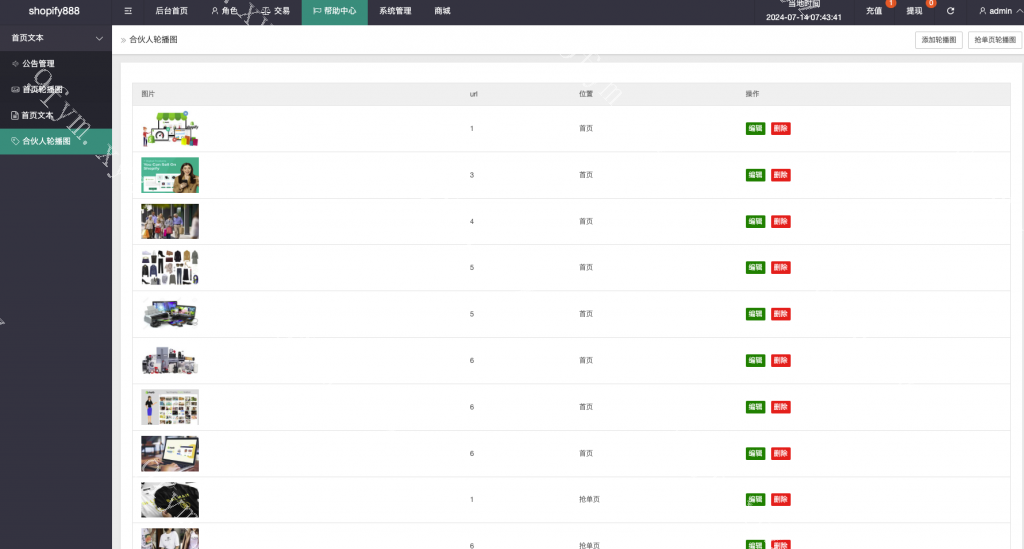Screen dimensions: 1024x549
Task: Open the laptop typing thumbnail
Action: pos(170,454)
